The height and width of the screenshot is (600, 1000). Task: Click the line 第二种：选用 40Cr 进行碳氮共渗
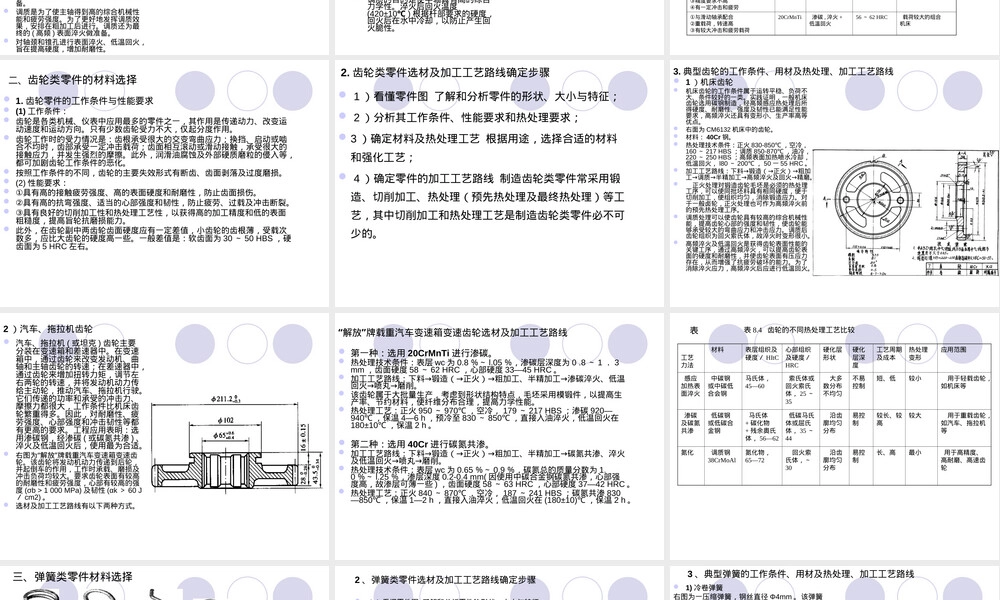420,444
